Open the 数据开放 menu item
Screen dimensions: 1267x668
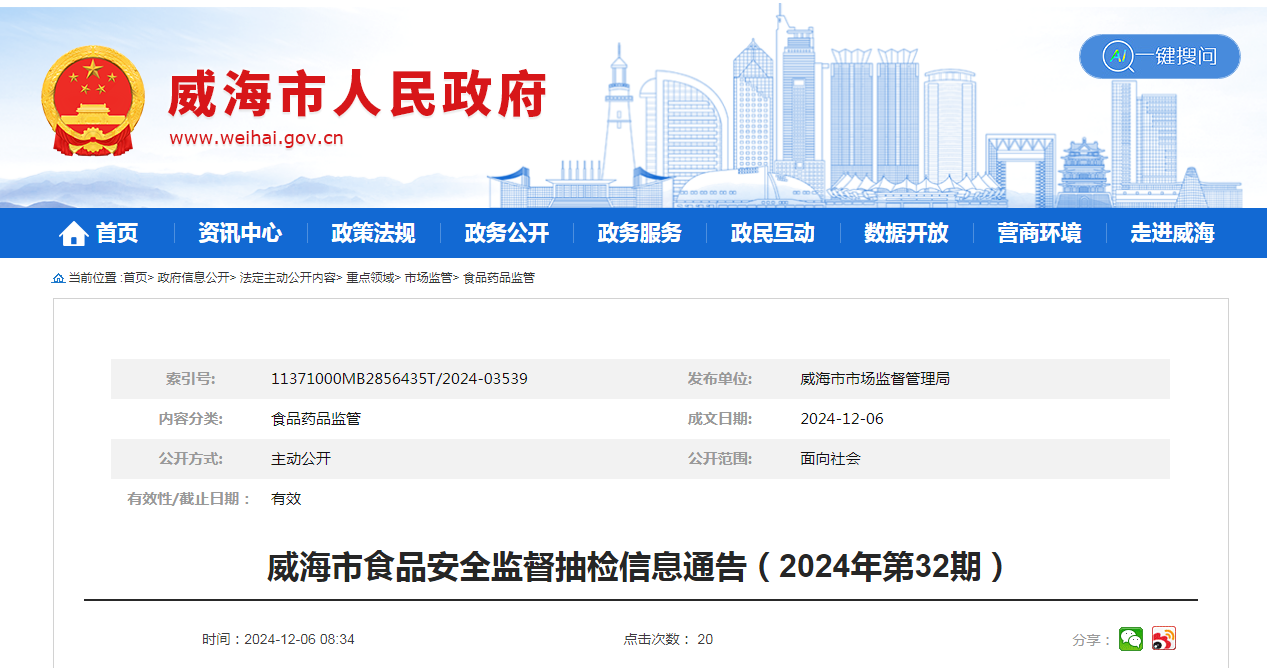pos(906,234)
